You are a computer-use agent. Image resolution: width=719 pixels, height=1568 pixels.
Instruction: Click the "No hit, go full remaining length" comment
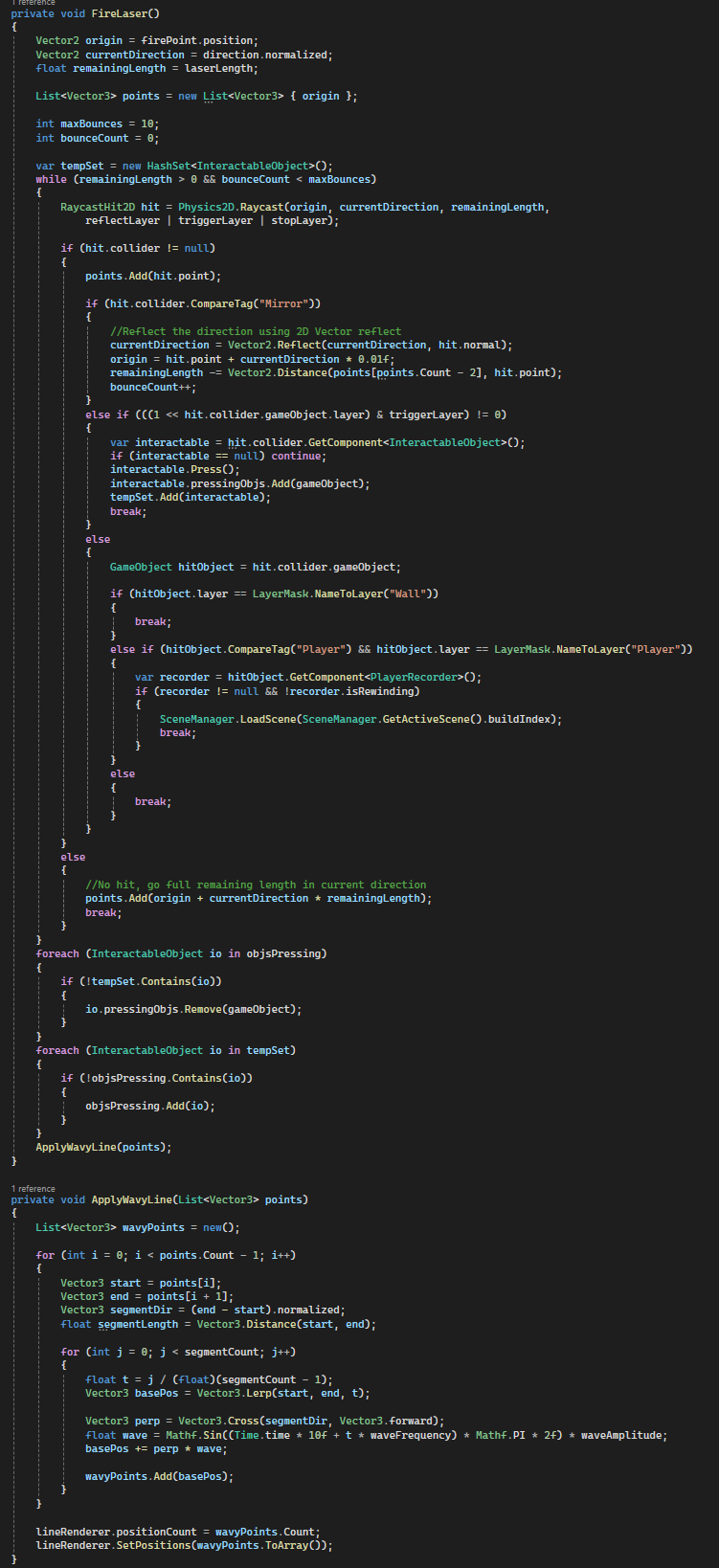point(256,885)
